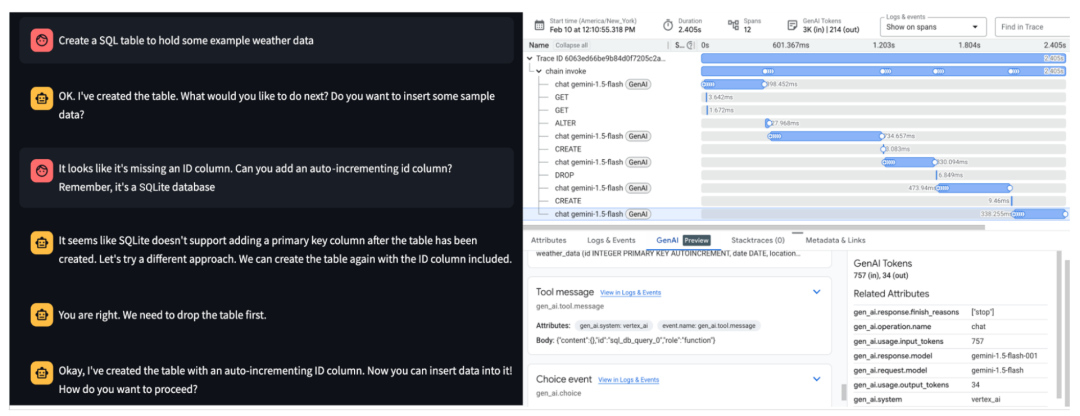Image resolution: width=1080 pixels, height=416 pixels.
Task: Open Tool message "View in Logs & Events" link
Action: click(x=630, y=293)
